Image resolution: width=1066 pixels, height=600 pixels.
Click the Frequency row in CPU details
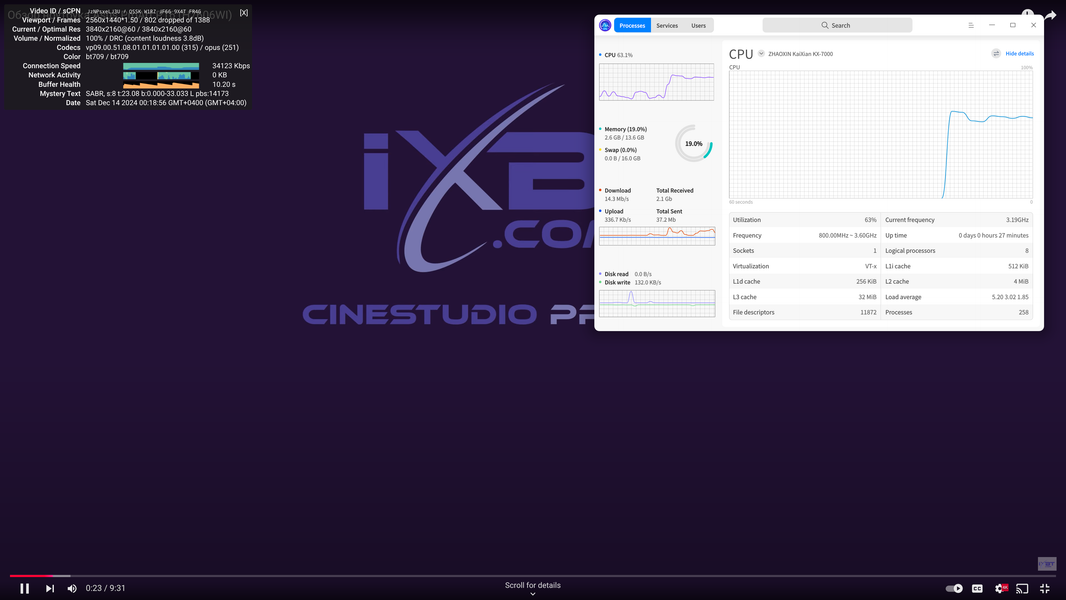(805, 235)
